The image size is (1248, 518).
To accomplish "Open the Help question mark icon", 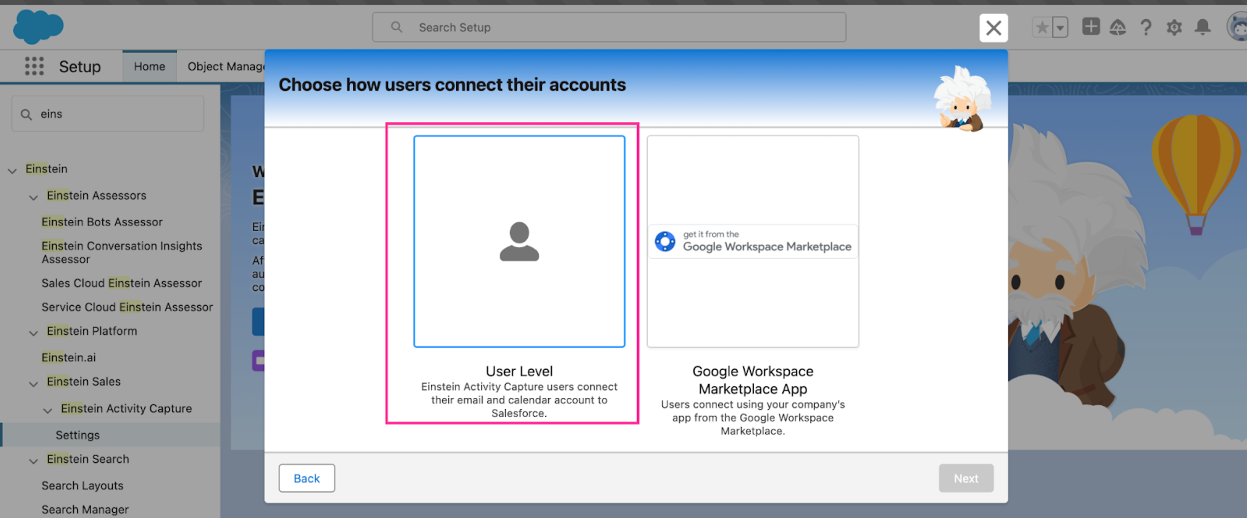I will [1147, 27].
